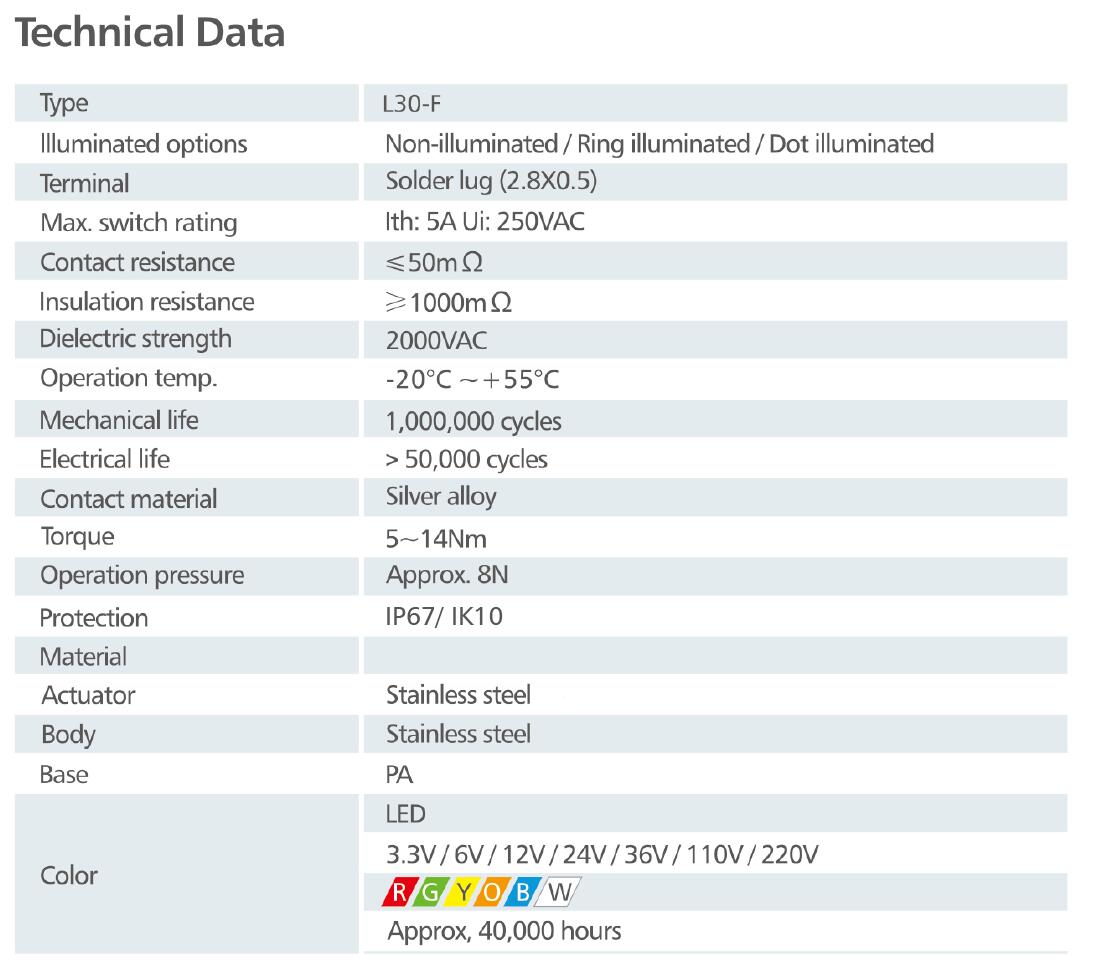1105x973 pixels.
Task: Click the Operation temp. row label
Action: click(128, 379)
